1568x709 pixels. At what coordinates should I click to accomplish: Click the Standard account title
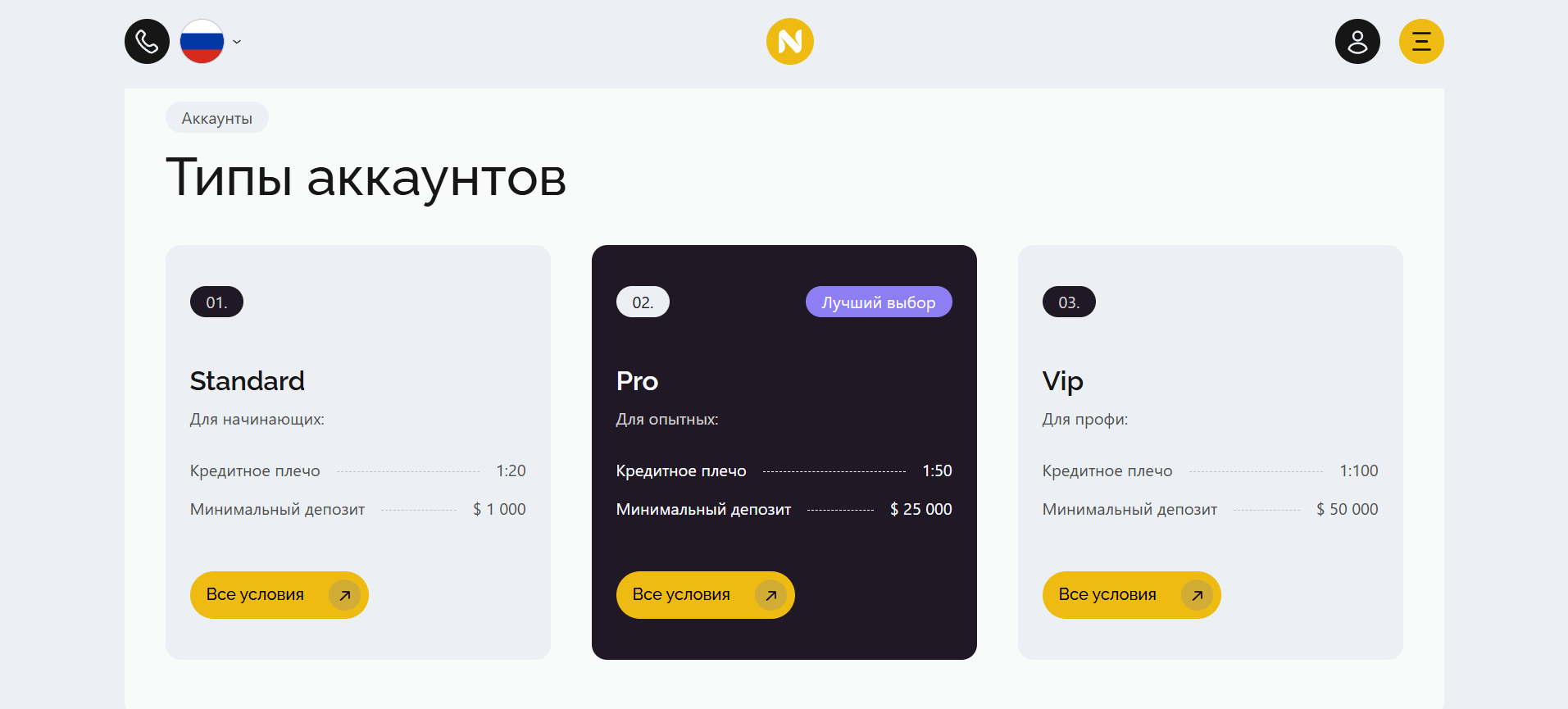click(248, 381)
